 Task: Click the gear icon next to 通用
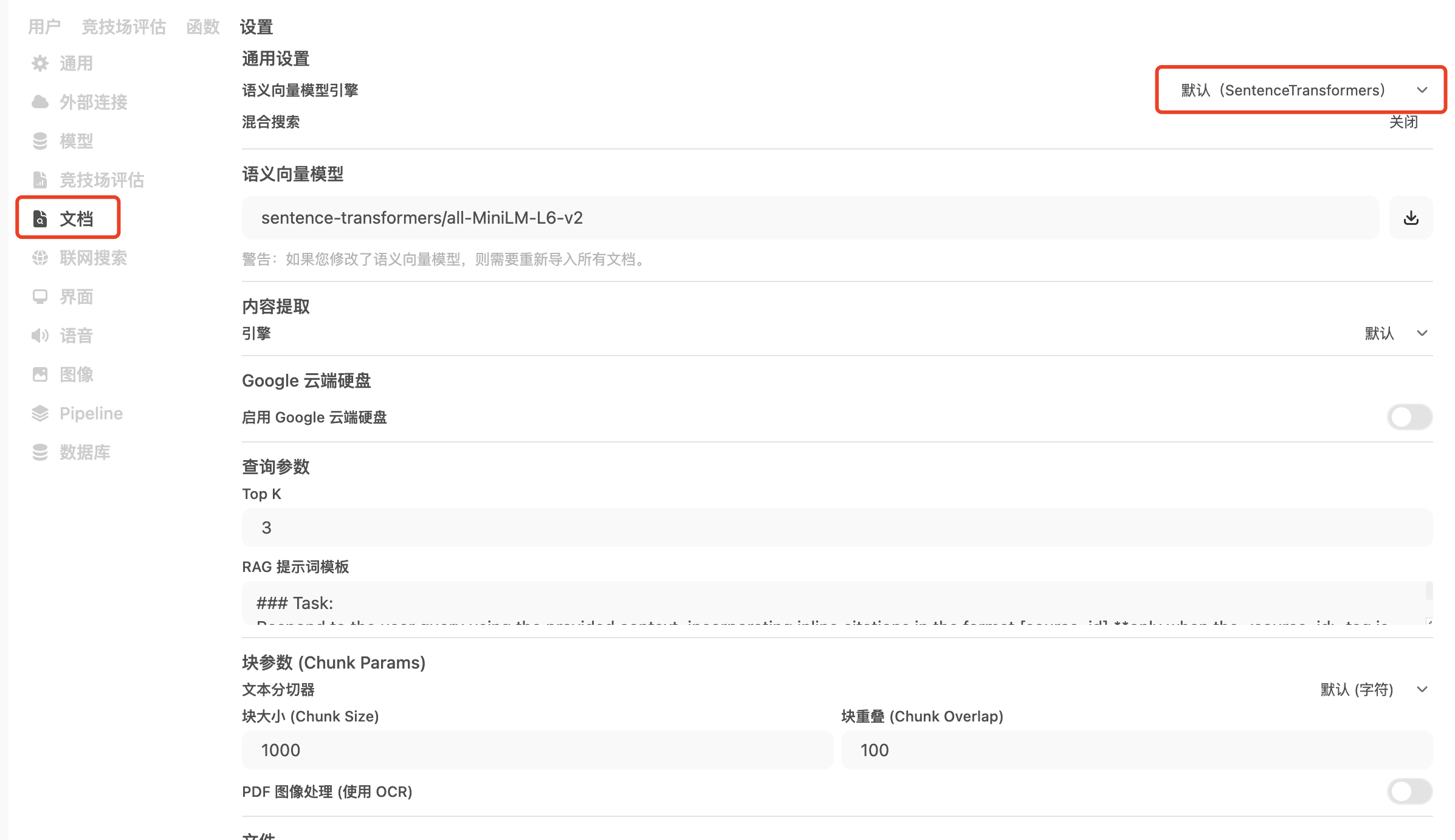(x=40, y=63)
